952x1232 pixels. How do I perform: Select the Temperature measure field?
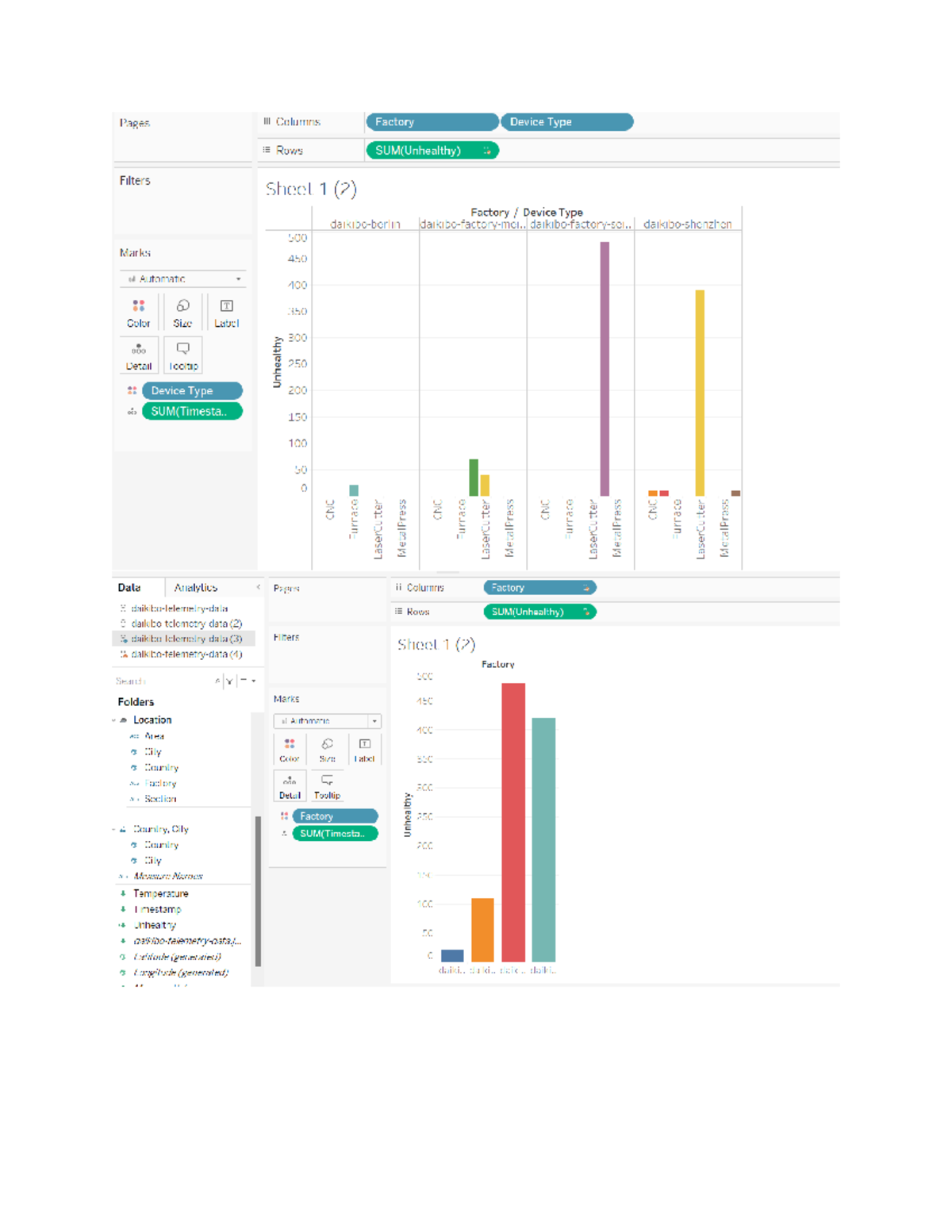(x=160, y=893)
